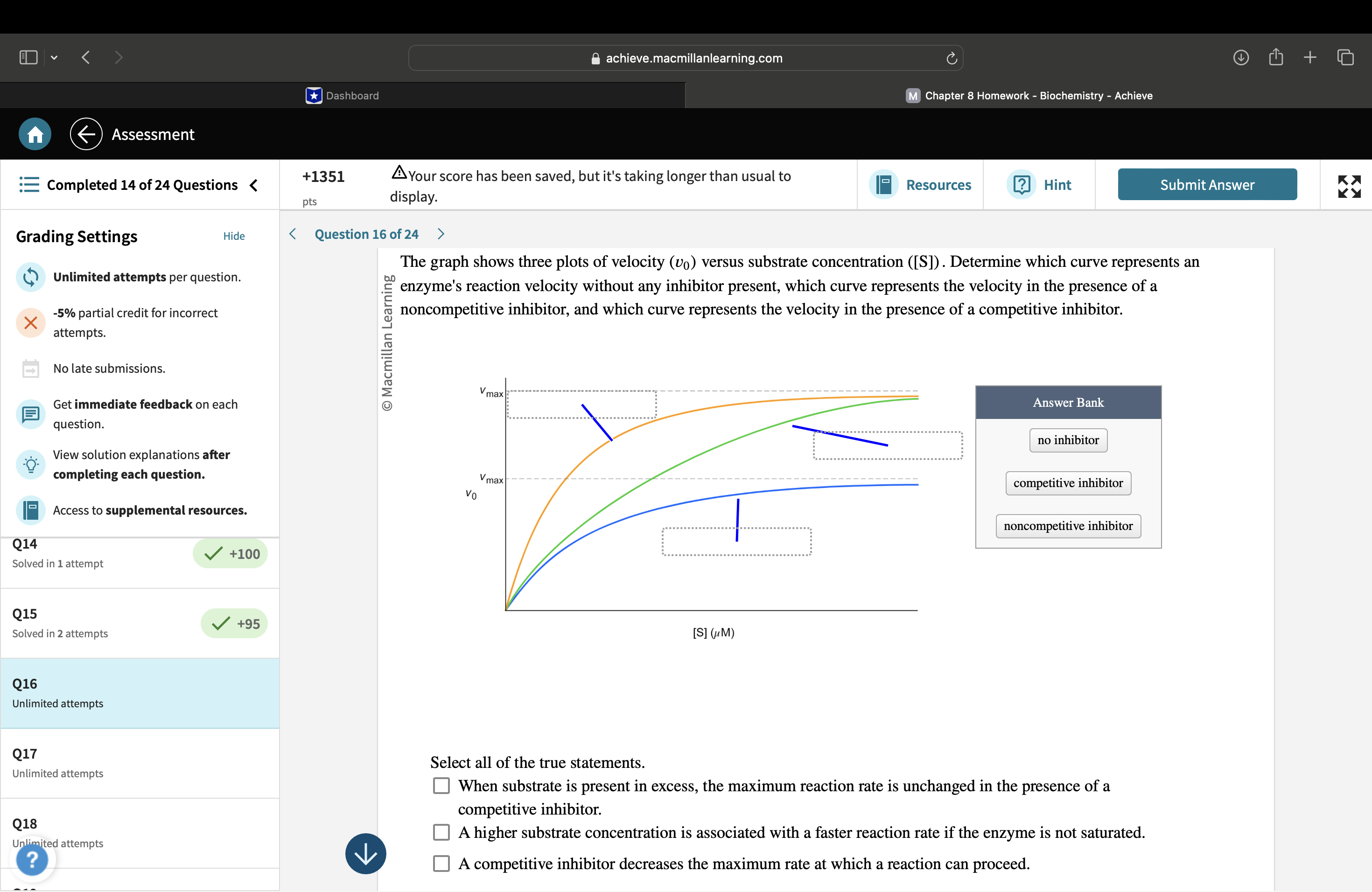The height and width of the screenshot is (892, 1372).
Task: Check the competitive inhibitor unchanged rate statement
Action: click(x=441, y=785)
